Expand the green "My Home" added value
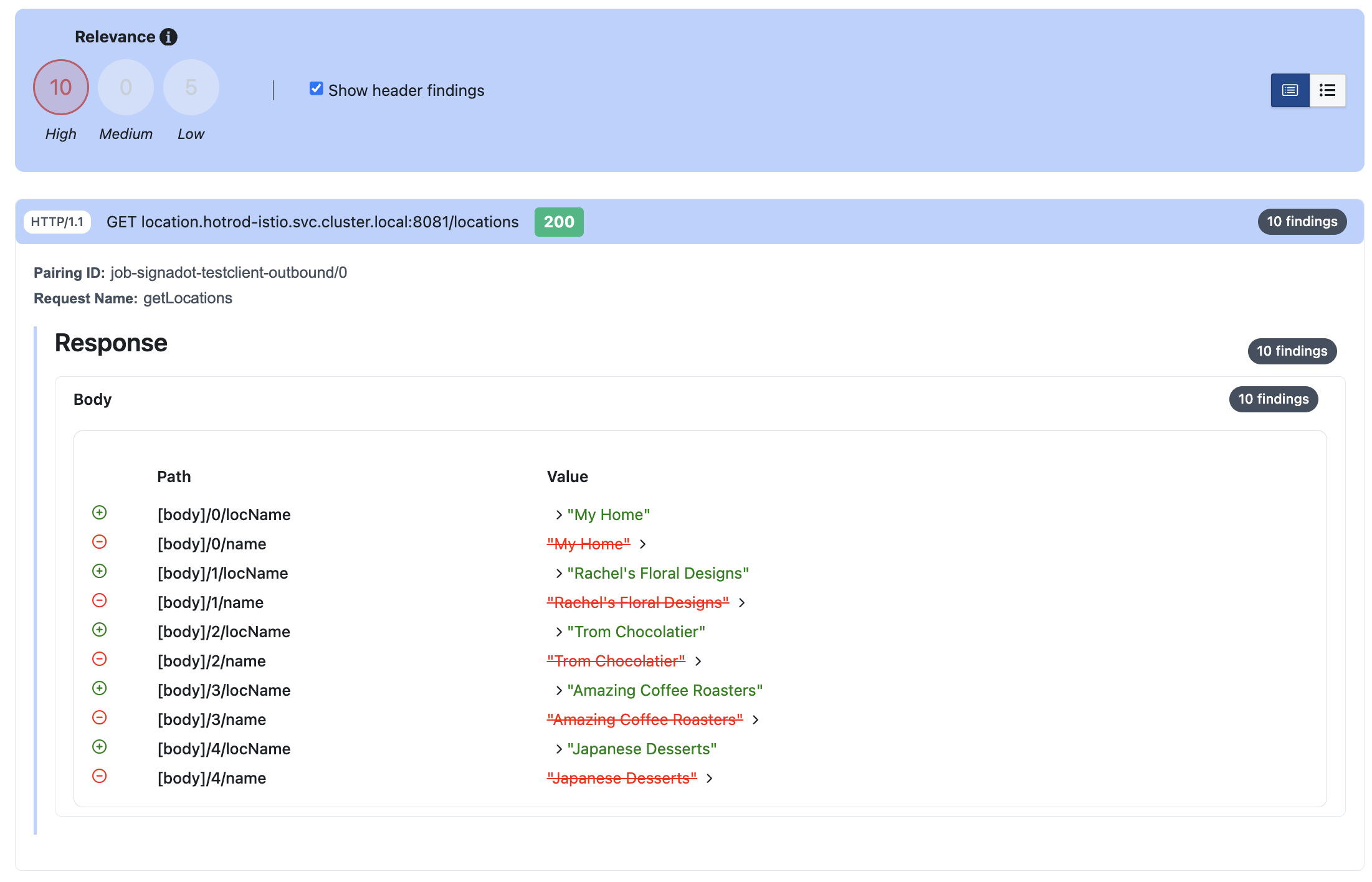 click(559, 515)
